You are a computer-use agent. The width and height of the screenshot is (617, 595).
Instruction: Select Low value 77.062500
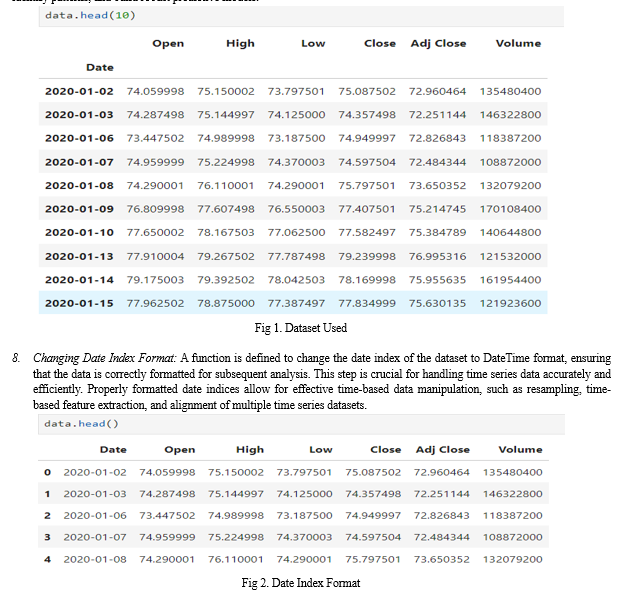coord(296,233)
